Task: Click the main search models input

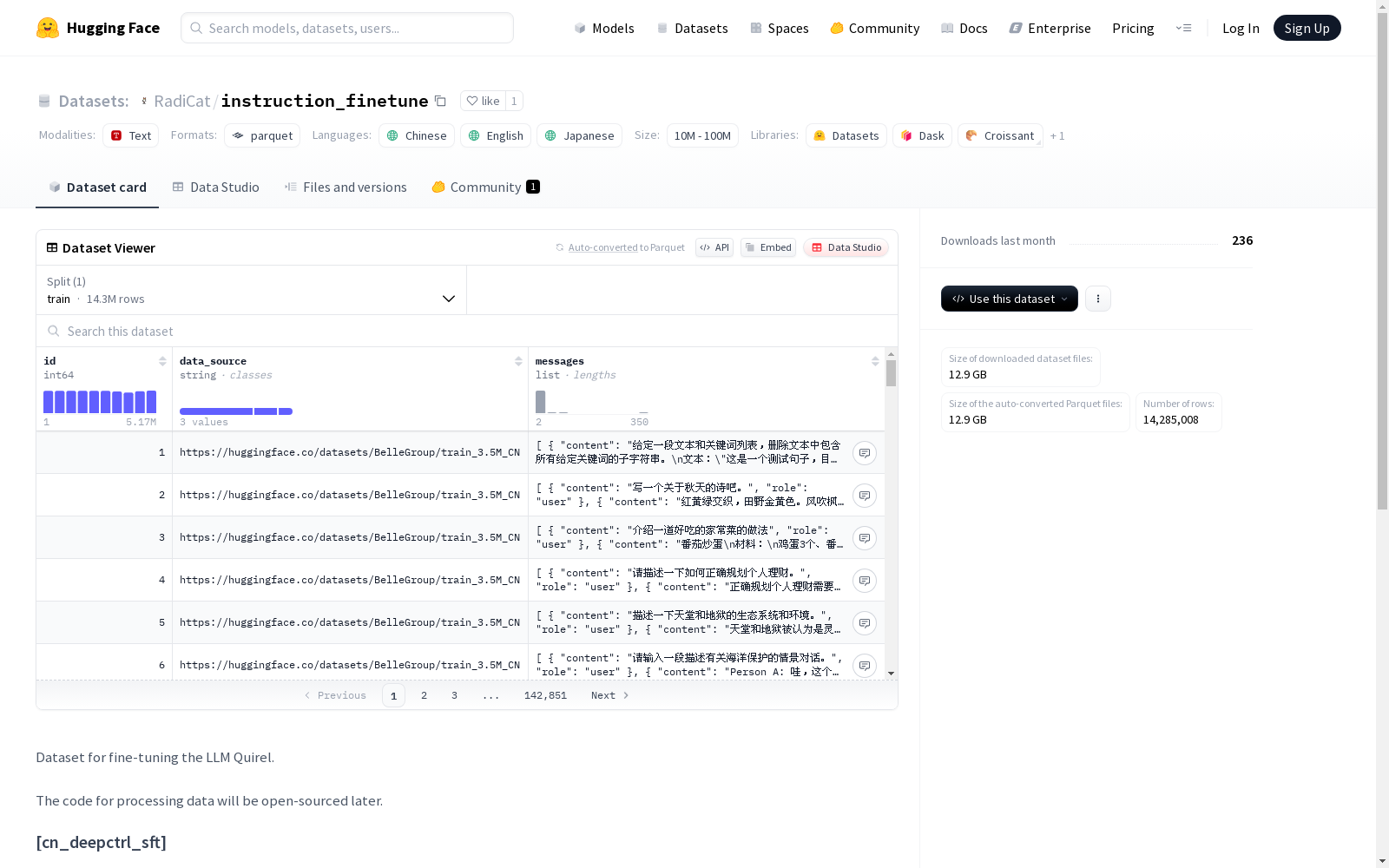Action: tap(347, 28)
